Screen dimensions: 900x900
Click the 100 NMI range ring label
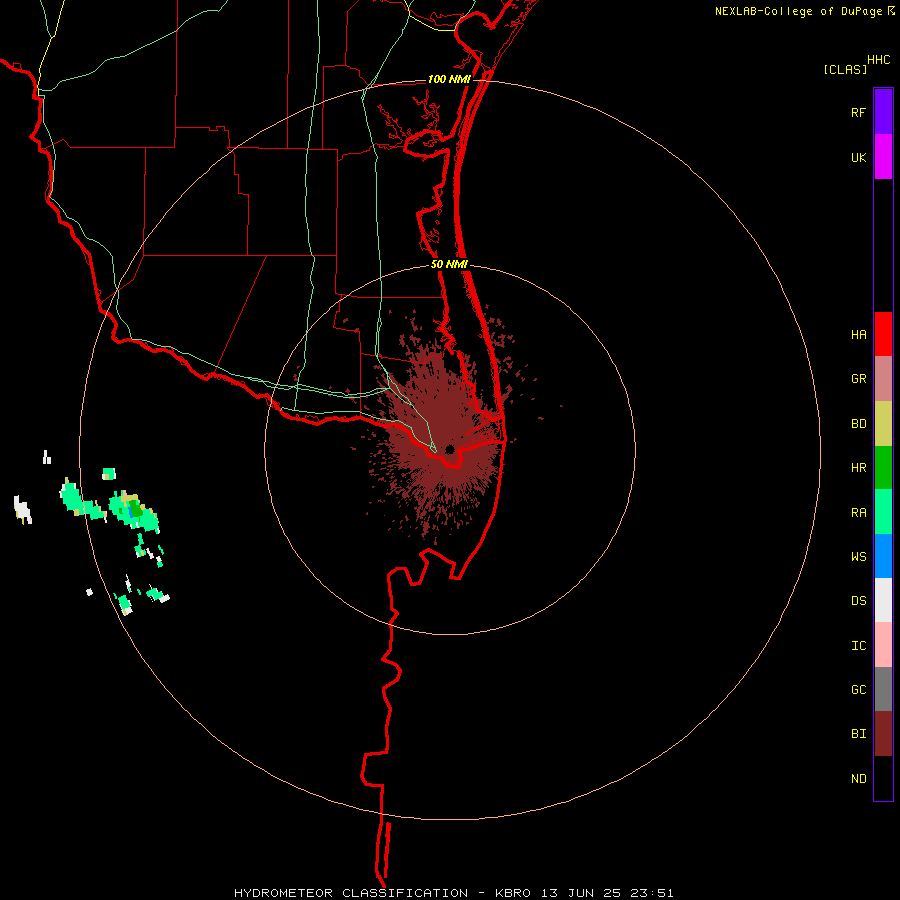tap(449, 79)
